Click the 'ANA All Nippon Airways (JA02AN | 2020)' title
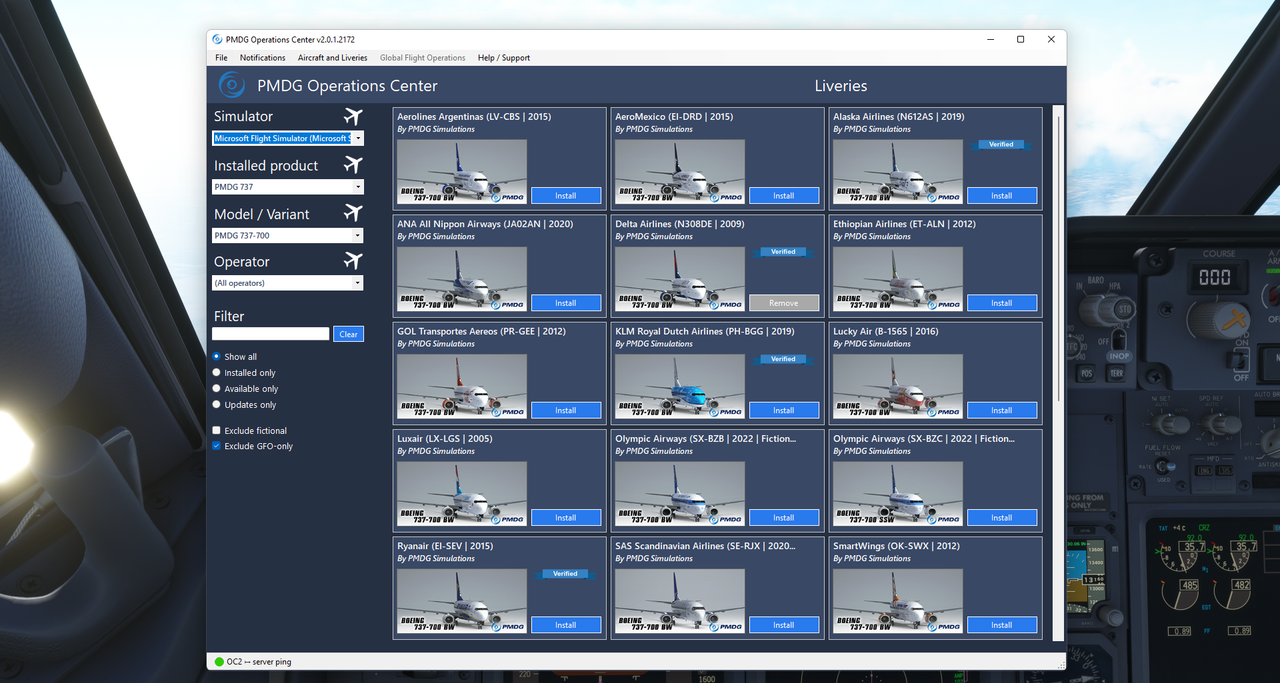Screen dimensions: 1280x683 pyautogui.click(x=485, y=224)
